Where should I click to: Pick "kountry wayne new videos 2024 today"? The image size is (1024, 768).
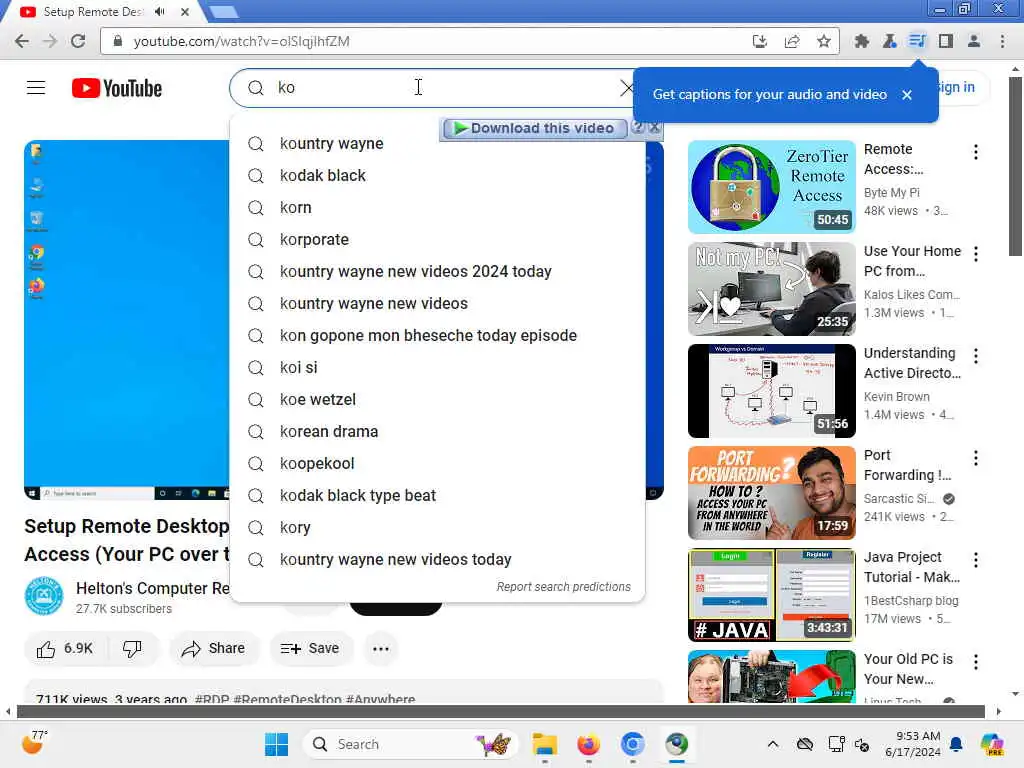[x=437, y=272]
